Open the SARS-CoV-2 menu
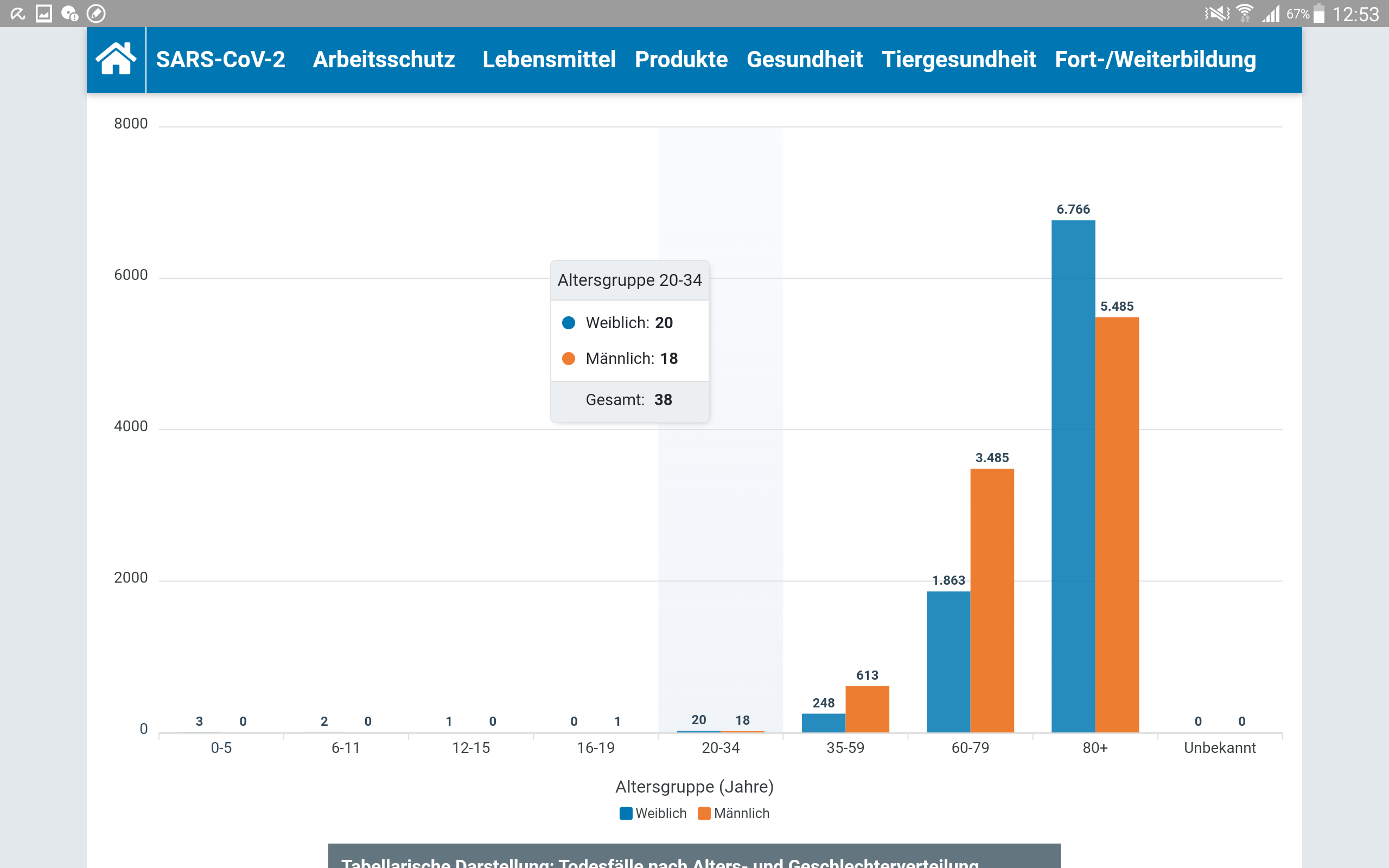The image size is (1389, 868). pyautogui.click(x=220, y=59)
